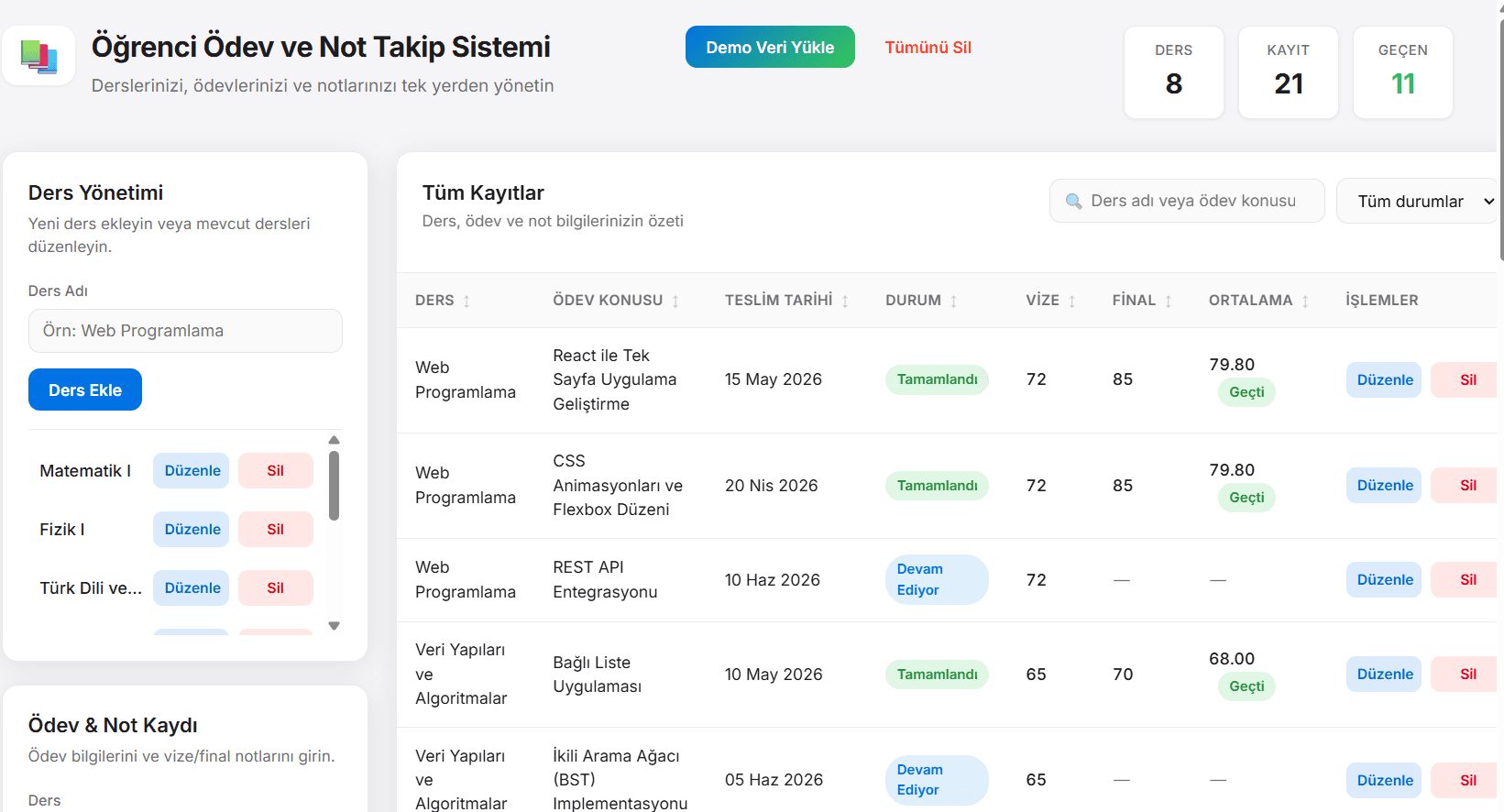Click the Tüm Kayıtlar heading

pyautogui.click(x=483, y=192)
